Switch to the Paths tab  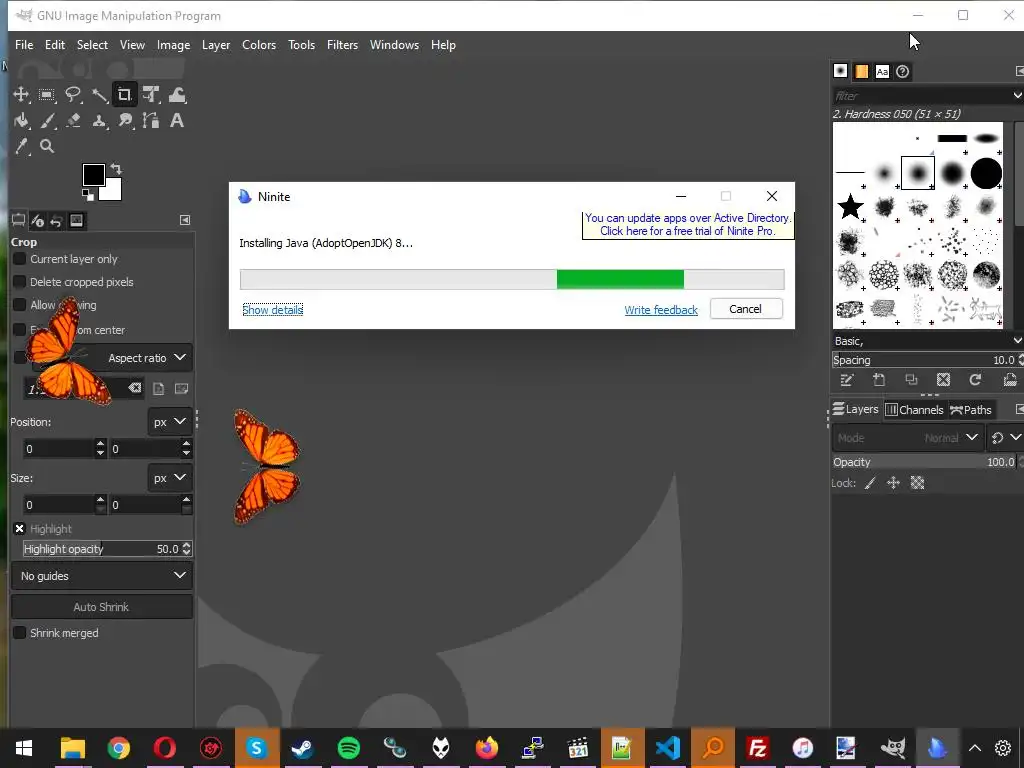970,409
